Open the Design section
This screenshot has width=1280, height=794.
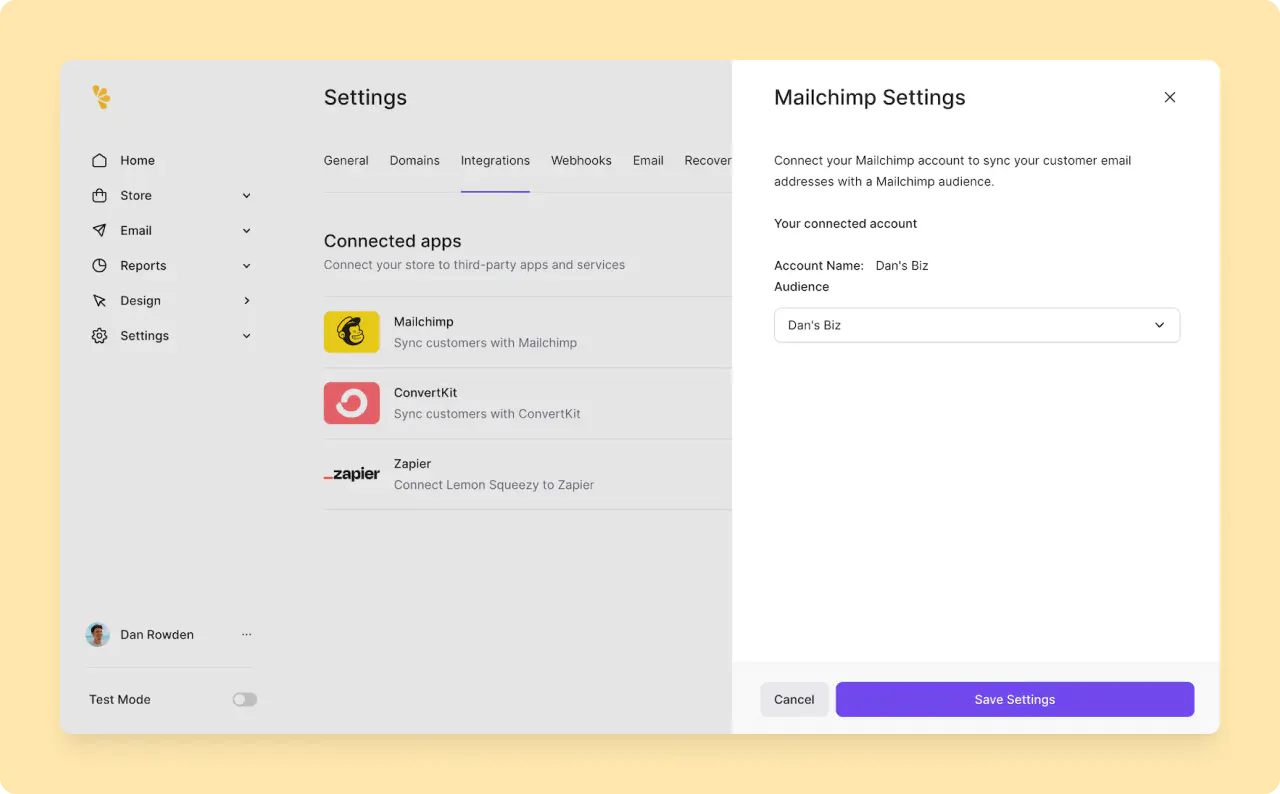pos(139,300)
